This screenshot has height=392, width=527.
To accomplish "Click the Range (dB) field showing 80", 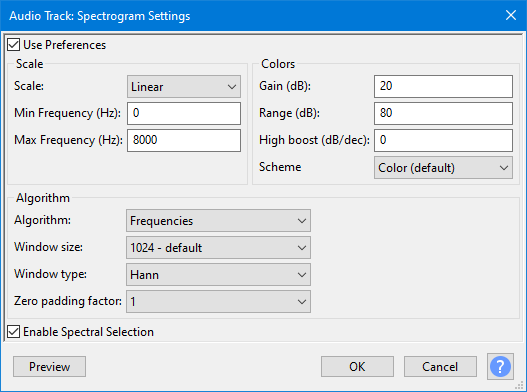I will 443,113.
